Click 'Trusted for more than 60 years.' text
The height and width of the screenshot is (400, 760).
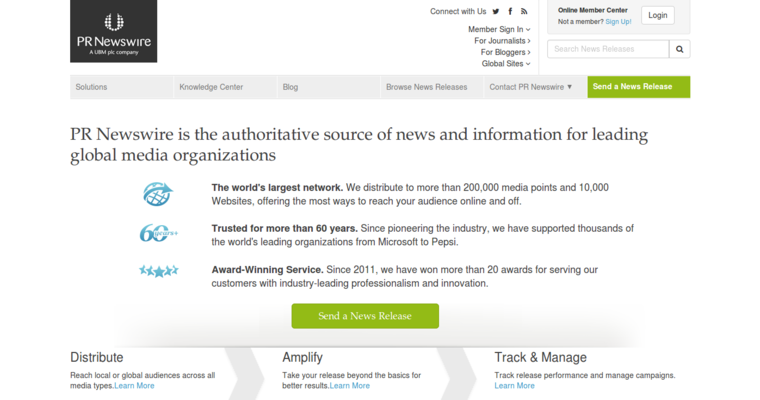(285, 228)
